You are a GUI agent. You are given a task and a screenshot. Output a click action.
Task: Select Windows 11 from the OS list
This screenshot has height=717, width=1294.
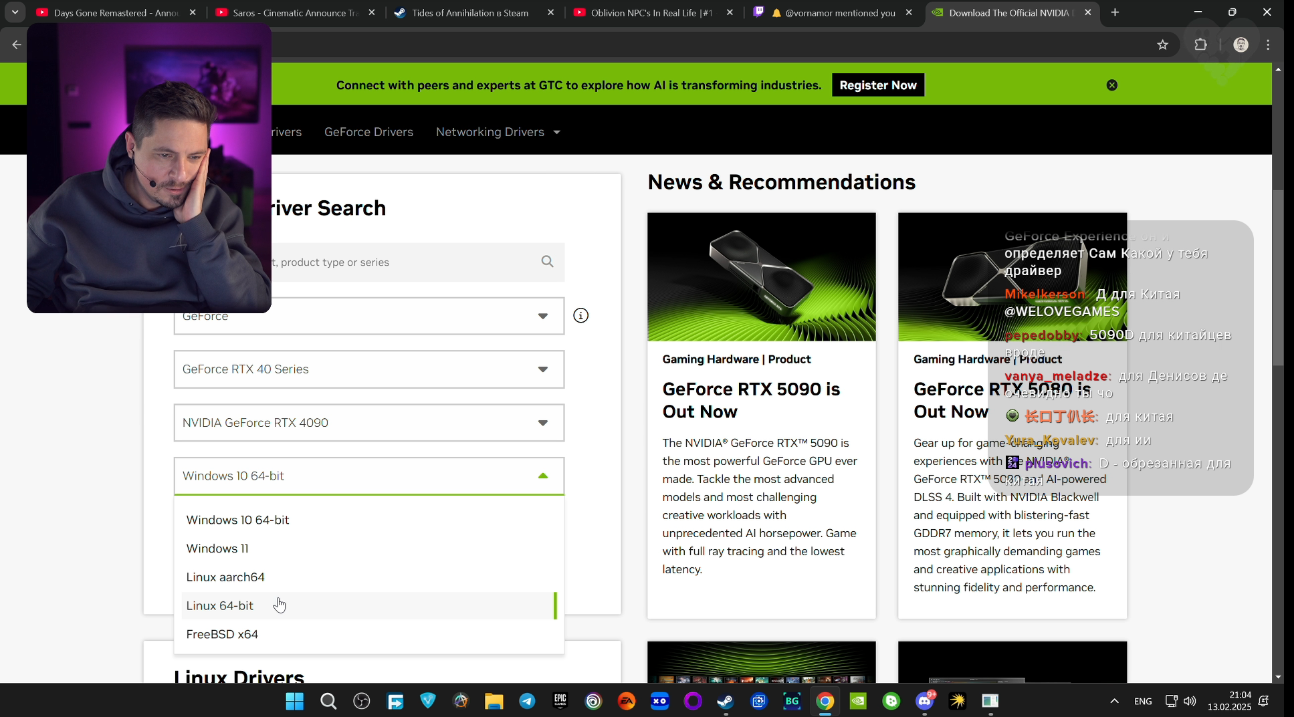point(369,549)
